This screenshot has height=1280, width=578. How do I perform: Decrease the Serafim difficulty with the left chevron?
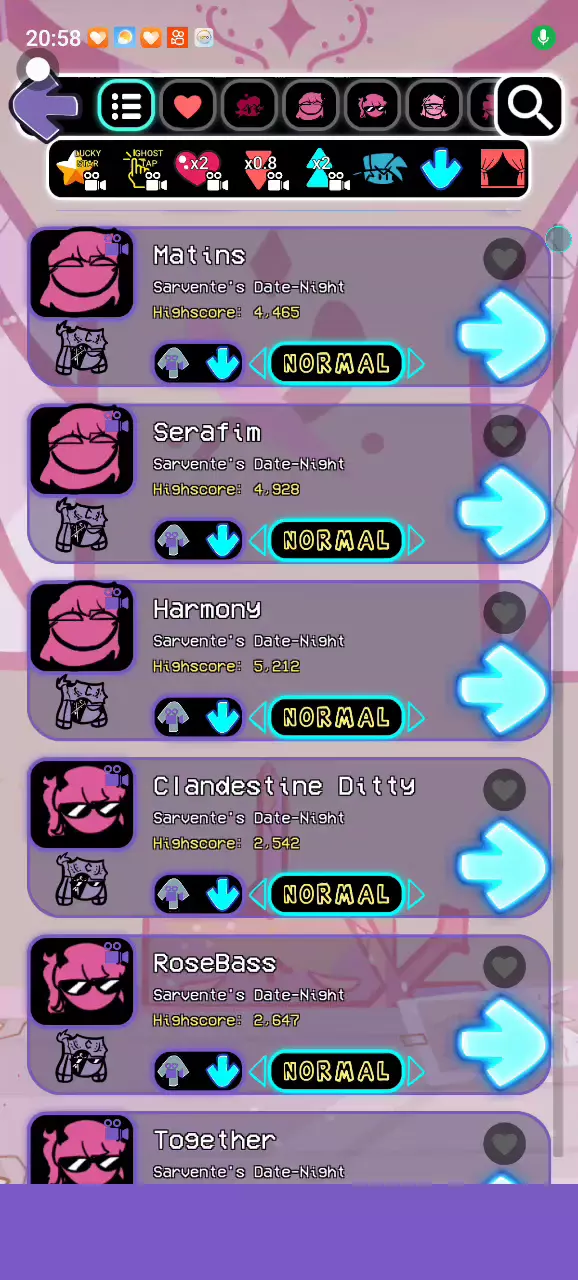pyautogui.click(x=257, y=541)
